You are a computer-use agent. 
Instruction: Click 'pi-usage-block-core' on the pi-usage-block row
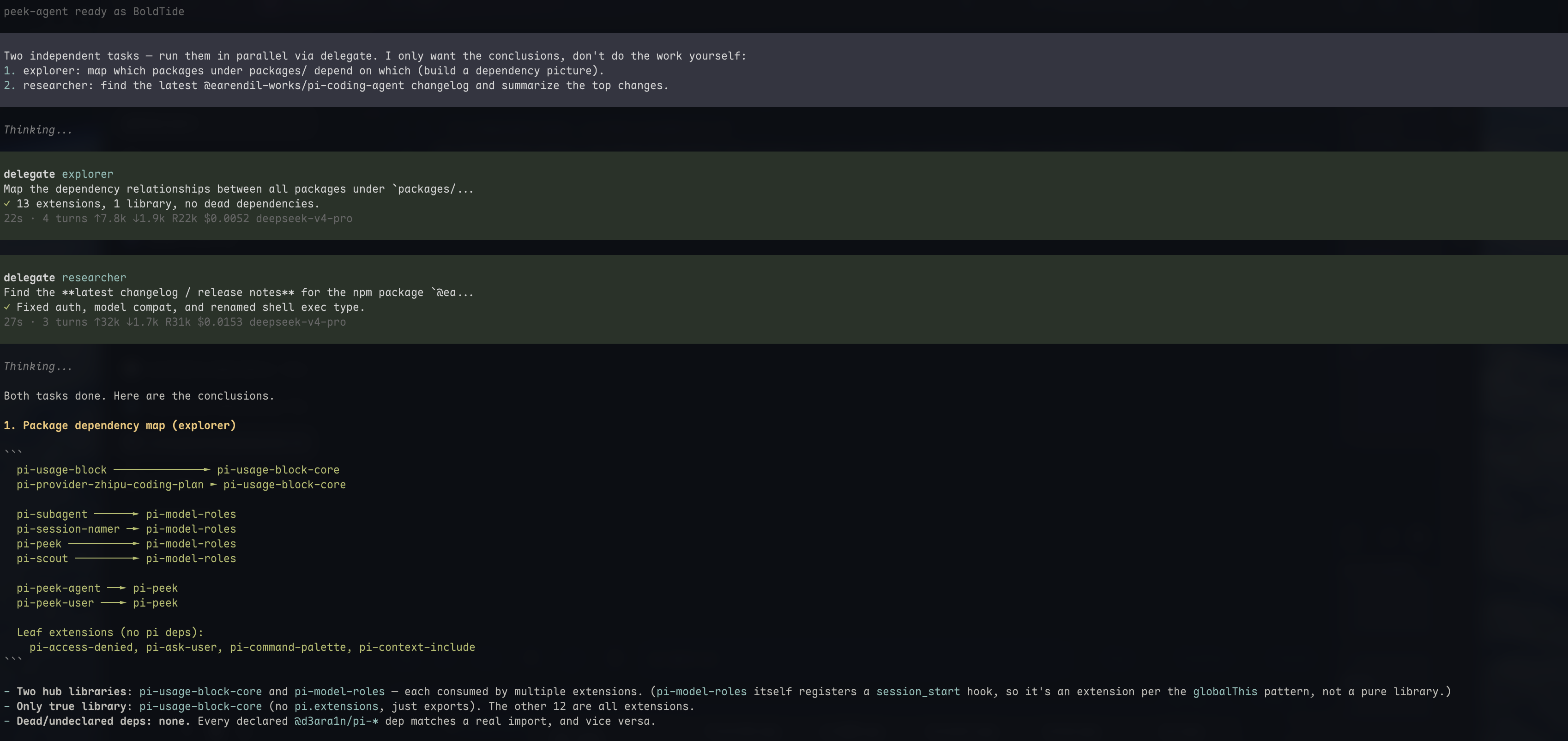click(x=278, y=470)
